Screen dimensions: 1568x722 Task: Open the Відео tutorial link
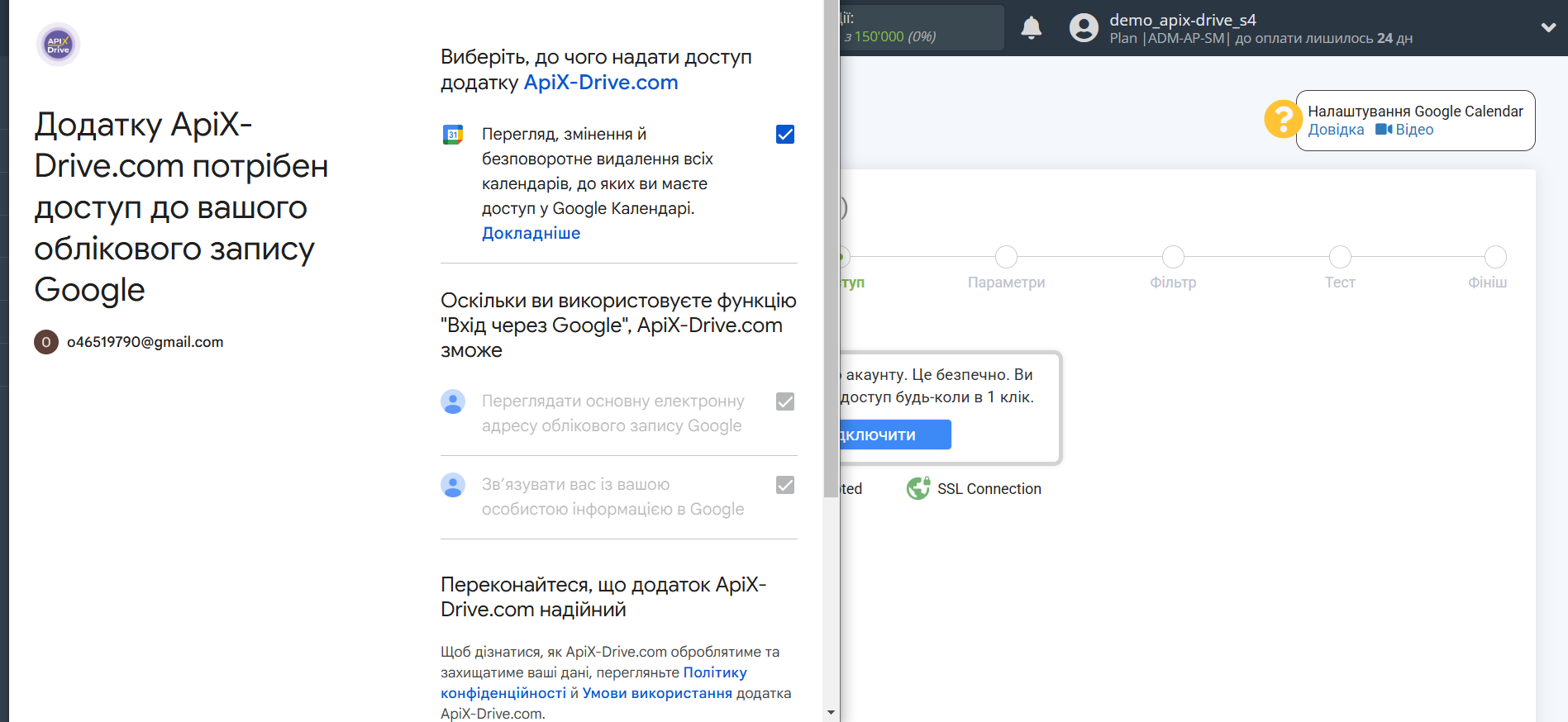coord(1414,130)
